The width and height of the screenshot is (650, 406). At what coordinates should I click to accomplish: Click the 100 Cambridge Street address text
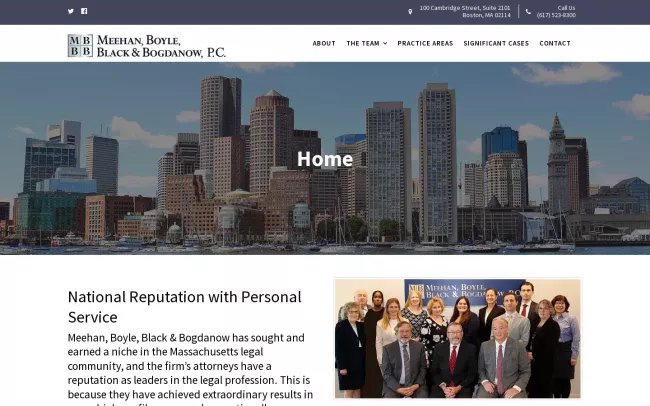click(465, 8)
